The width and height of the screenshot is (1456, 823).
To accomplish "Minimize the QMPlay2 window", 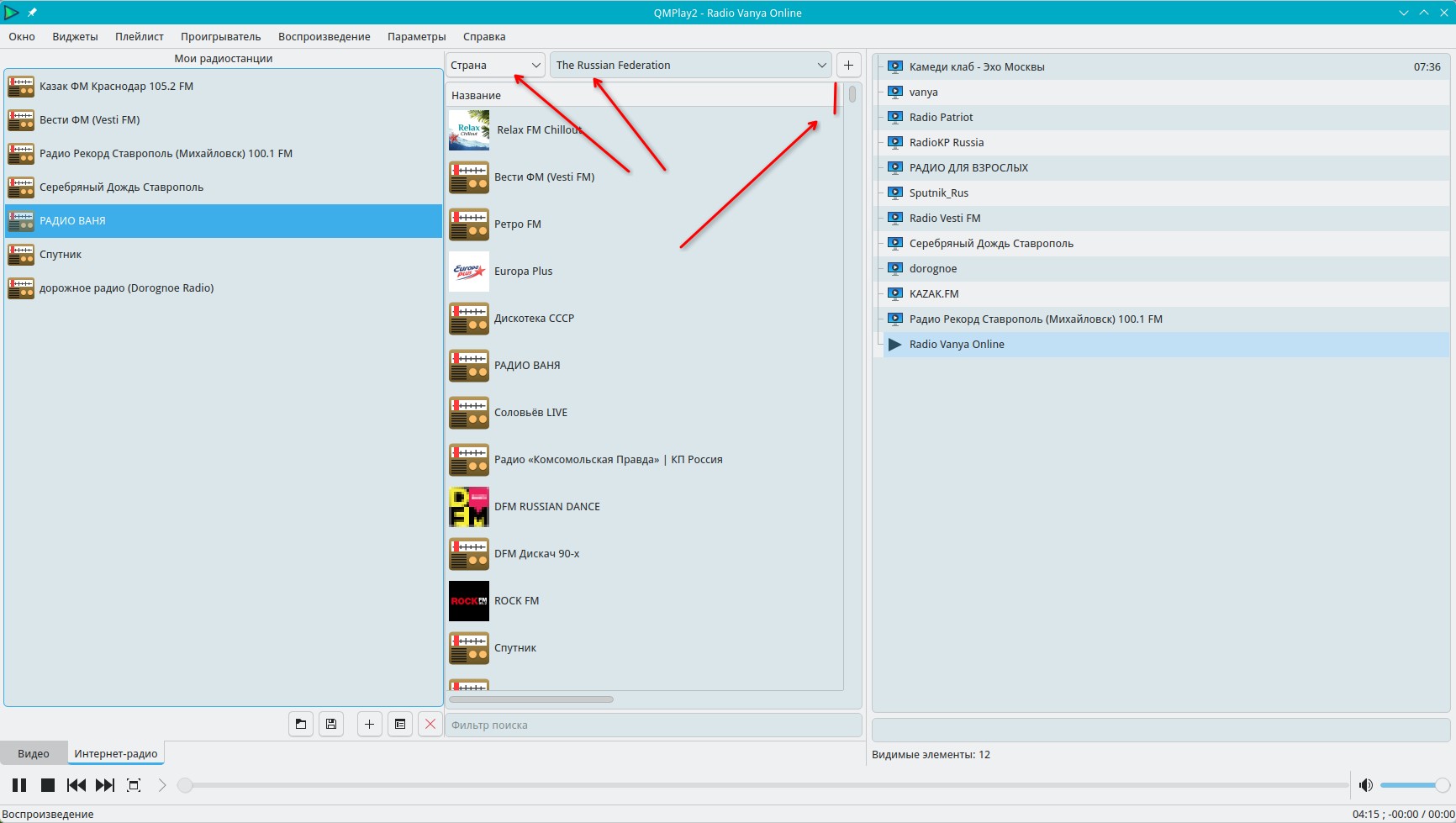I will point(1403,13).
